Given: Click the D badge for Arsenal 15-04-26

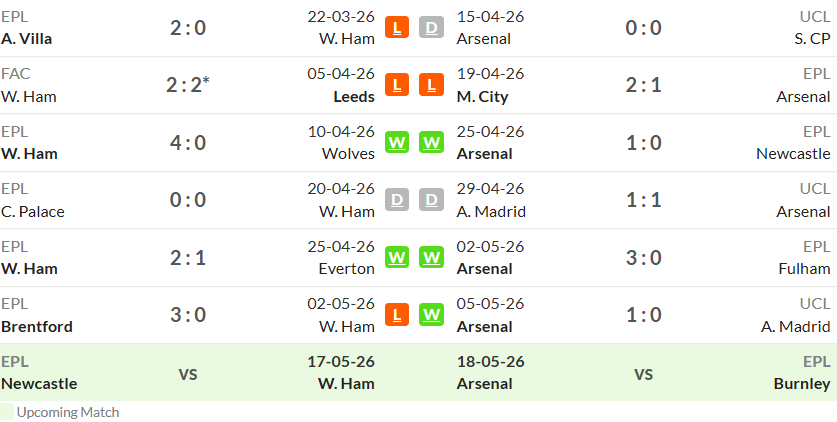Looking at the screenshot, I should tap(431, 27).
